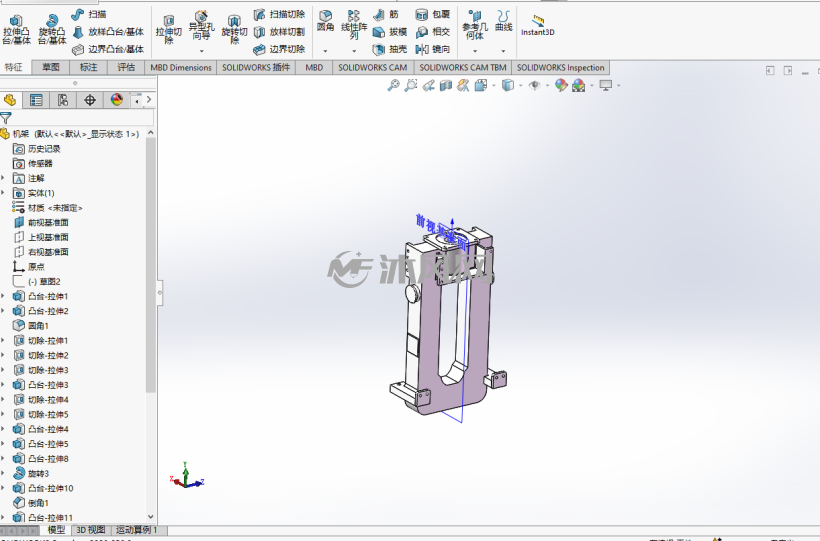Select the 拉伸凸台/基体 extrude boss tool

click(x=16, y=29)
